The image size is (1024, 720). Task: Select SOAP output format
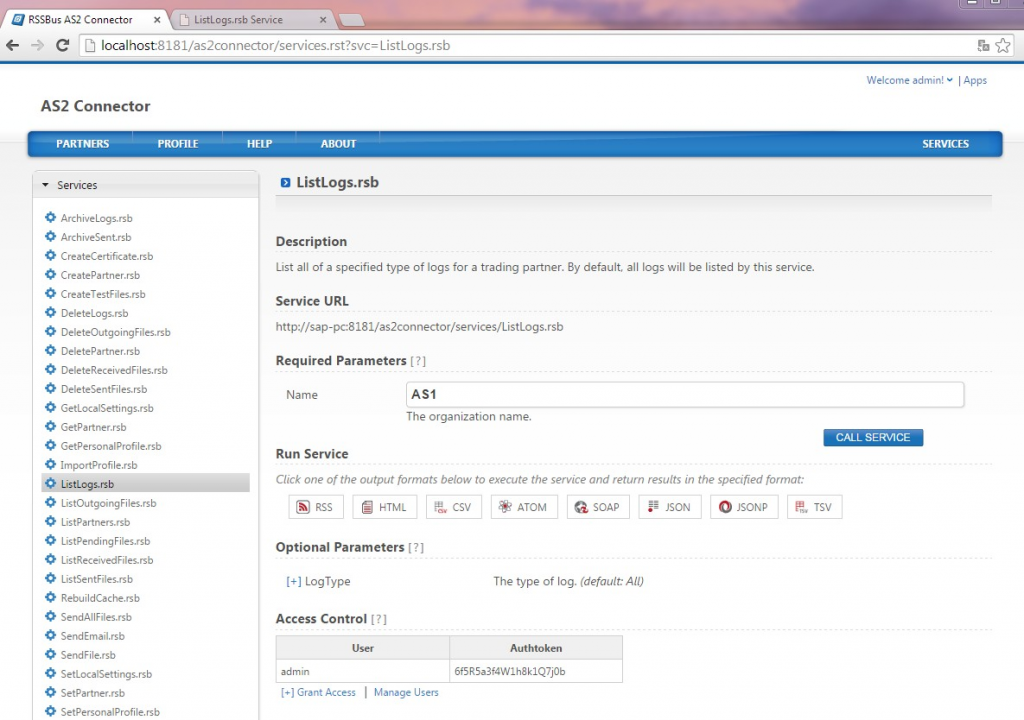[598, 507]
